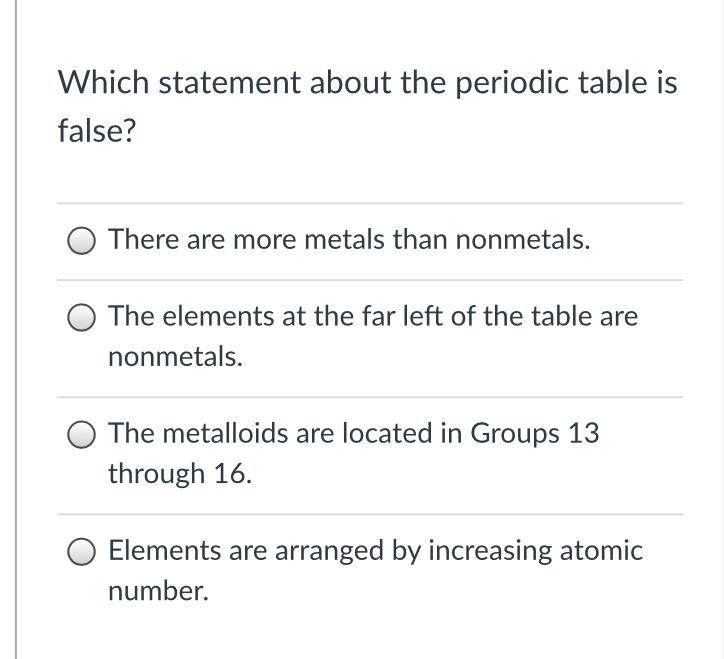The height and width of the screenshot is (659, 724).
Task: Click the word "false?" in the question
Action: pyautogui.click(x=96, y=130)
